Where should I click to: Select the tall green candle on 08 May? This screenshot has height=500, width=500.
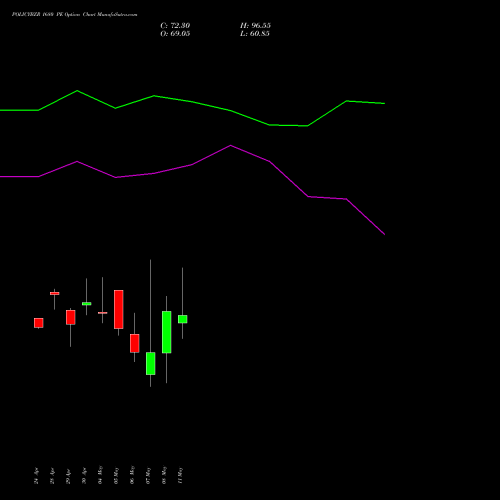point(167,332)
